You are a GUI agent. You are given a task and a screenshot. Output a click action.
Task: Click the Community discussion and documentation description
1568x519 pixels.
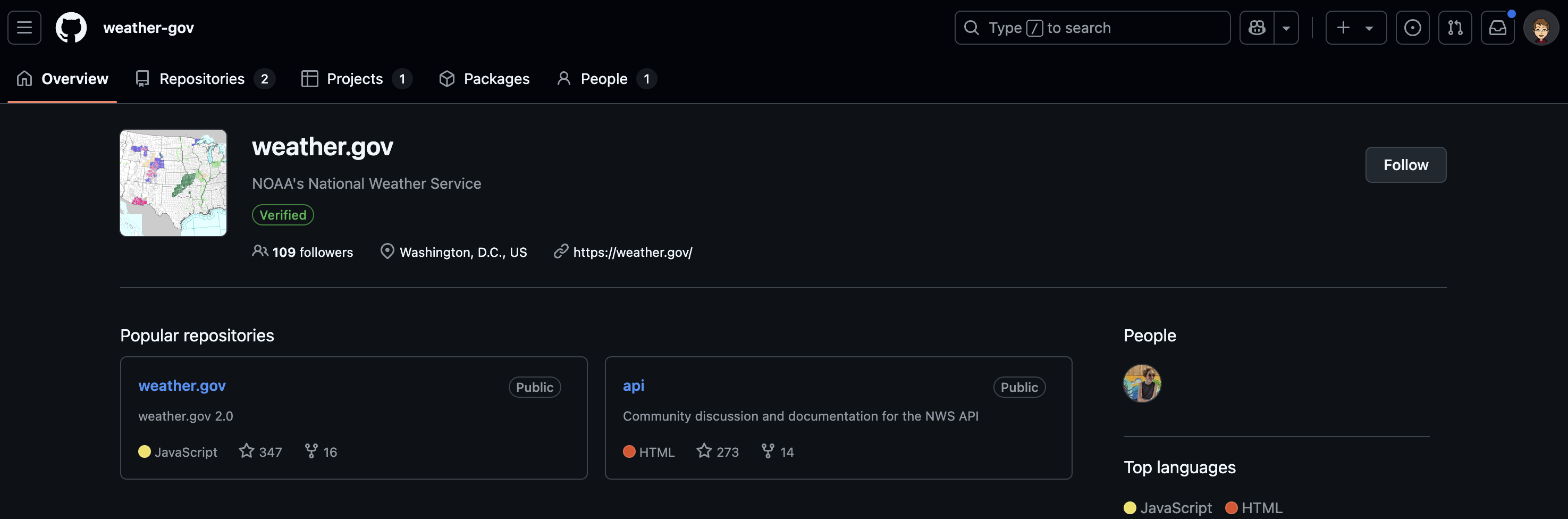point(800,416)
